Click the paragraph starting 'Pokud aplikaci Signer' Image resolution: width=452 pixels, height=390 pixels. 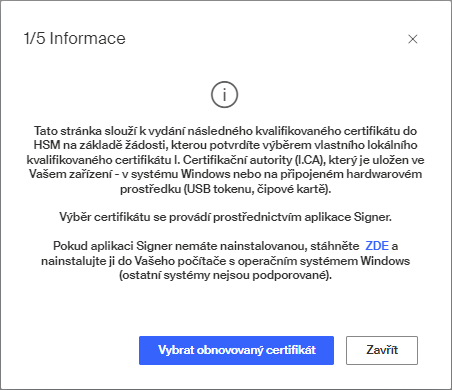(225, 261)
